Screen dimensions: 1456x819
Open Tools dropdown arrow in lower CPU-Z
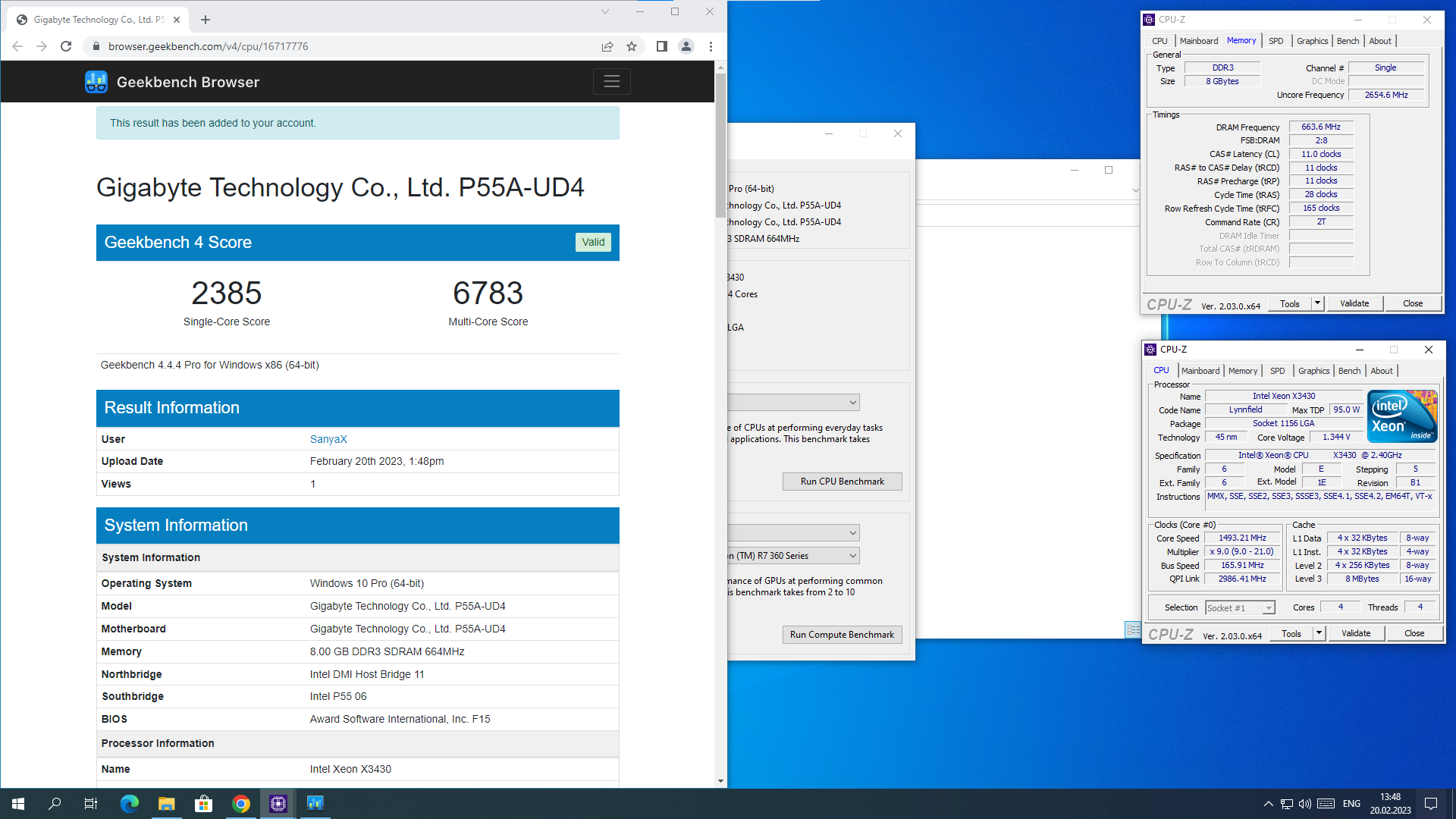click(x=1319, y=633)
